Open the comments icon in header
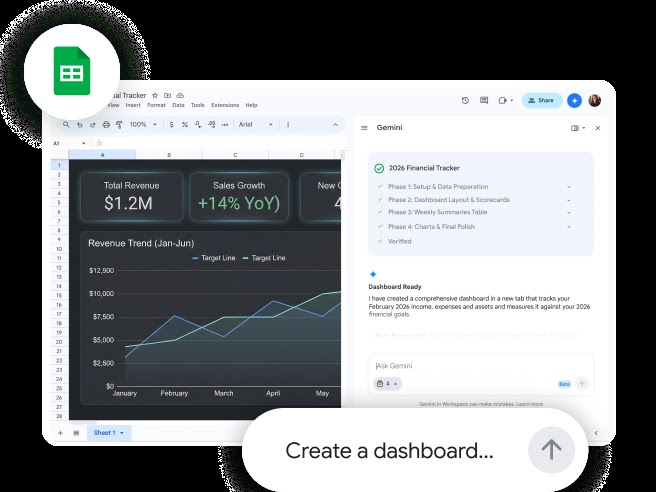 point(484,100)
